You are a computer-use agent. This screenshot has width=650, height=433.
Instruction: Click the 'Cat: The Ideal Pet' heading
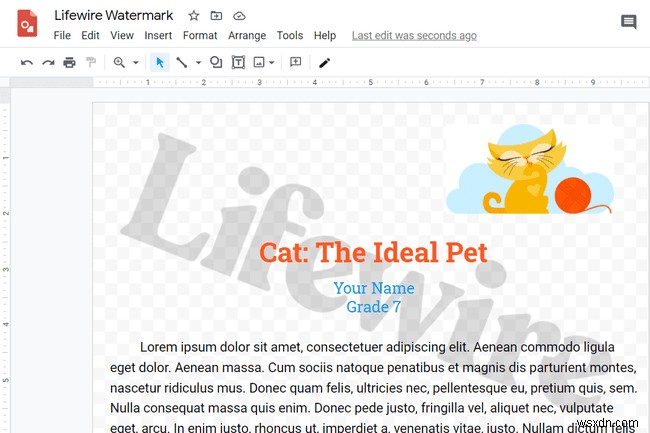click(373, 252)
